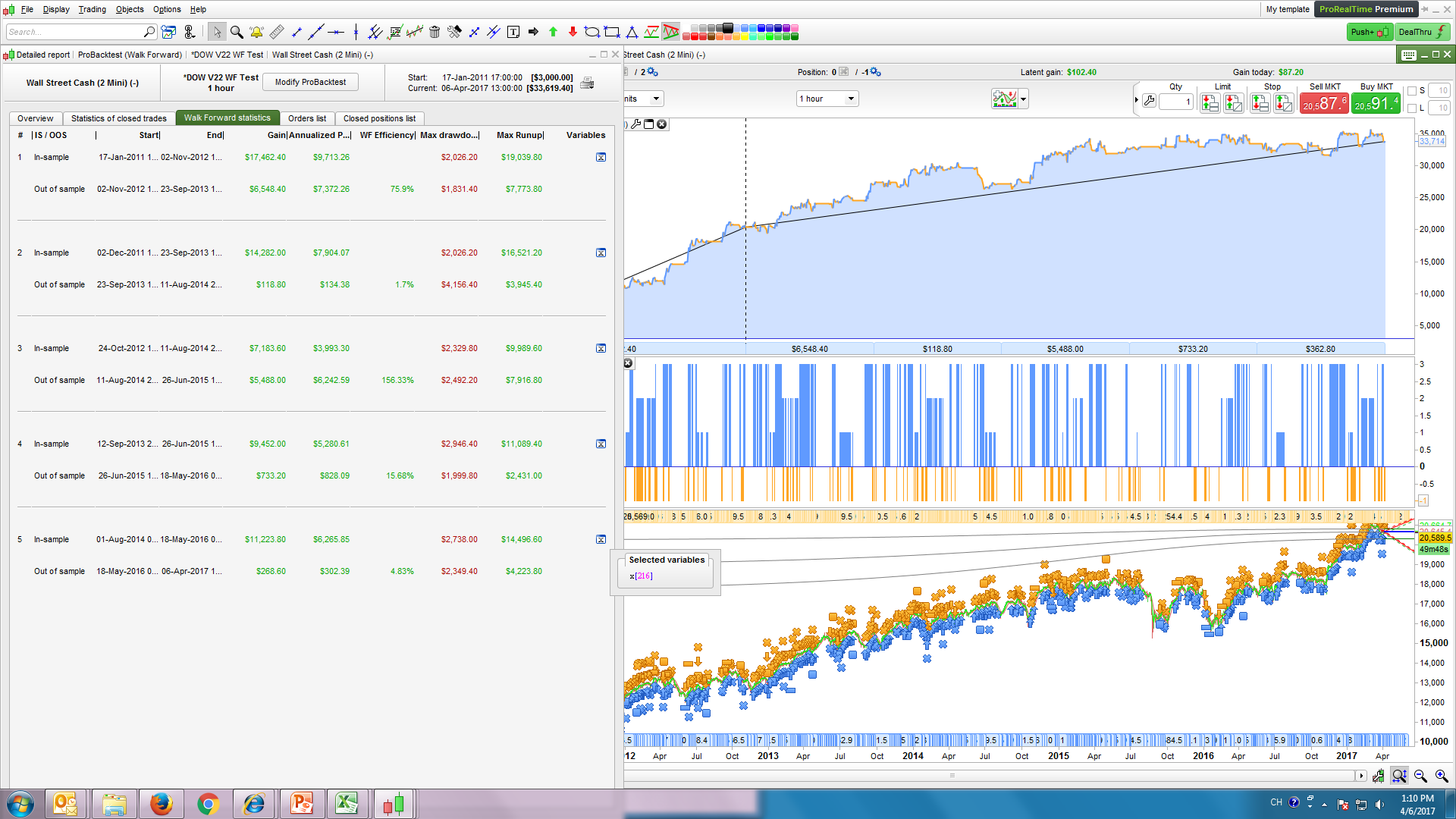
Task: Click the trash delete objects icon
Action: coord(435,32)
